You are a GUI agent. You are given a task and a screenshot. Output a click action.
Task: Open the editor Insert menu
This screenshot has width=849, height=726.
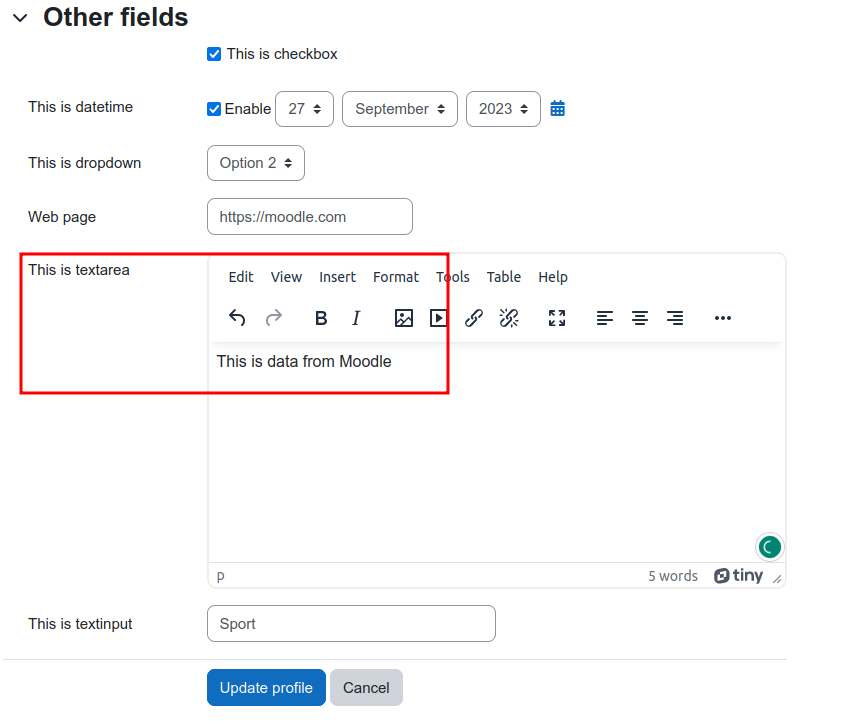pyautogui.click(x=337, y=277)
